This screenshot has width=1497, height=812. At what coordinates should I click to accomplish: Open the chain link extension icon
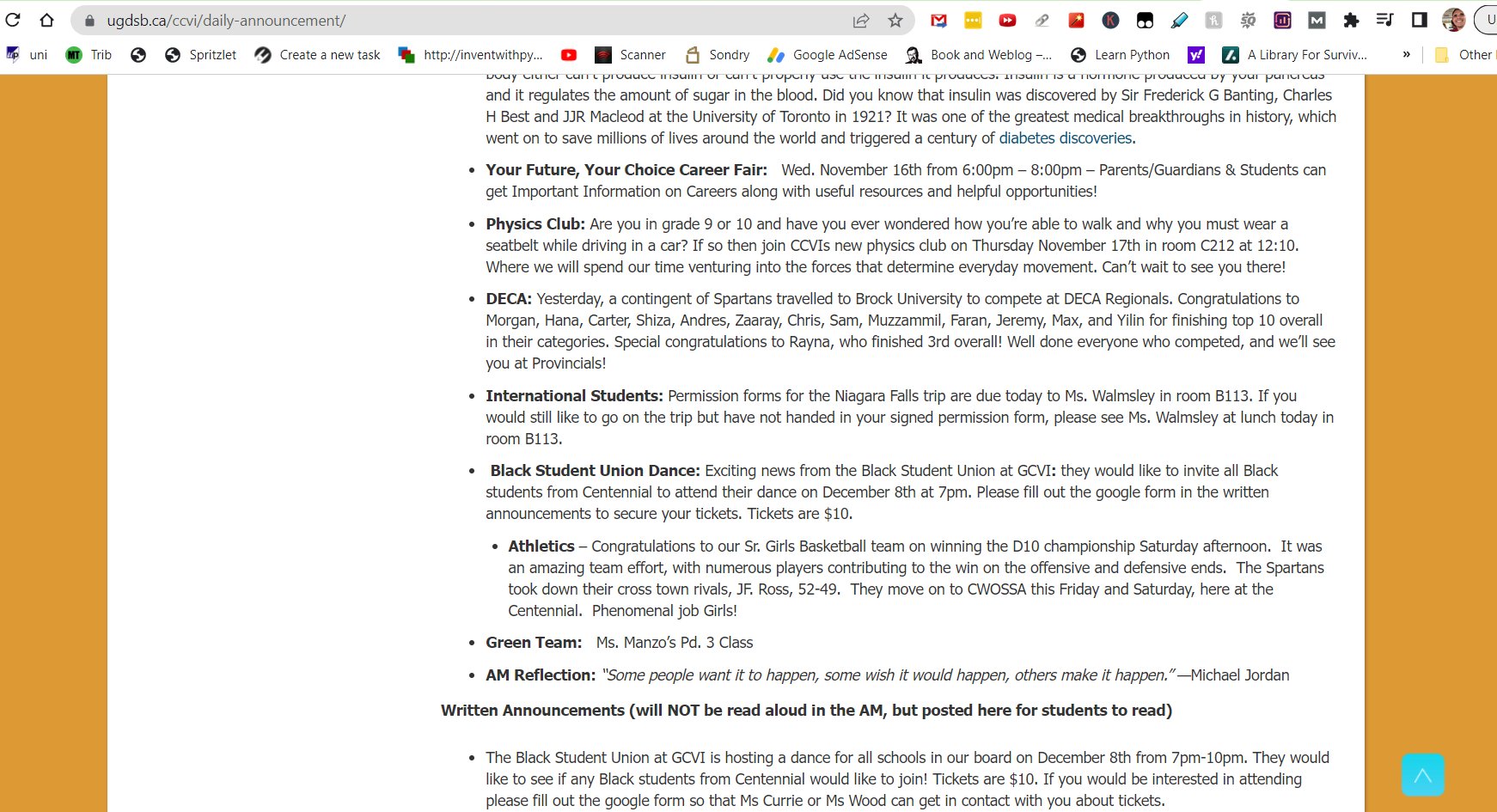coord(1042,21)
